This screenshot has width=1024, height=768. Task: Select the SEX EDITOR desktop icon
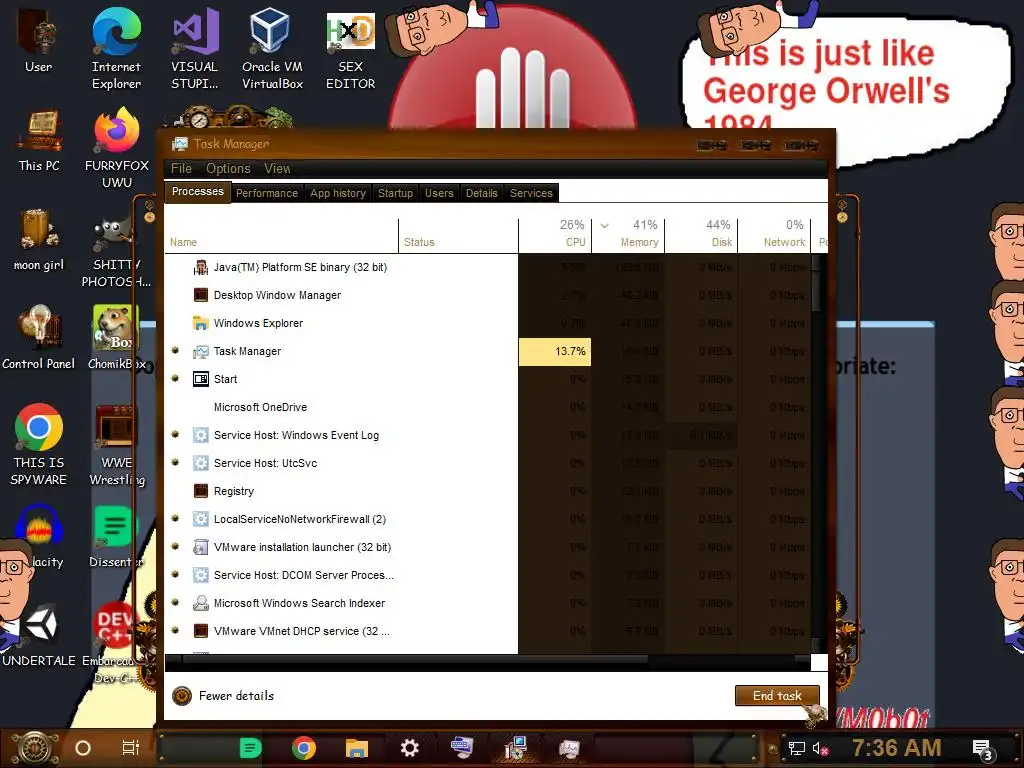coord(350,50)
